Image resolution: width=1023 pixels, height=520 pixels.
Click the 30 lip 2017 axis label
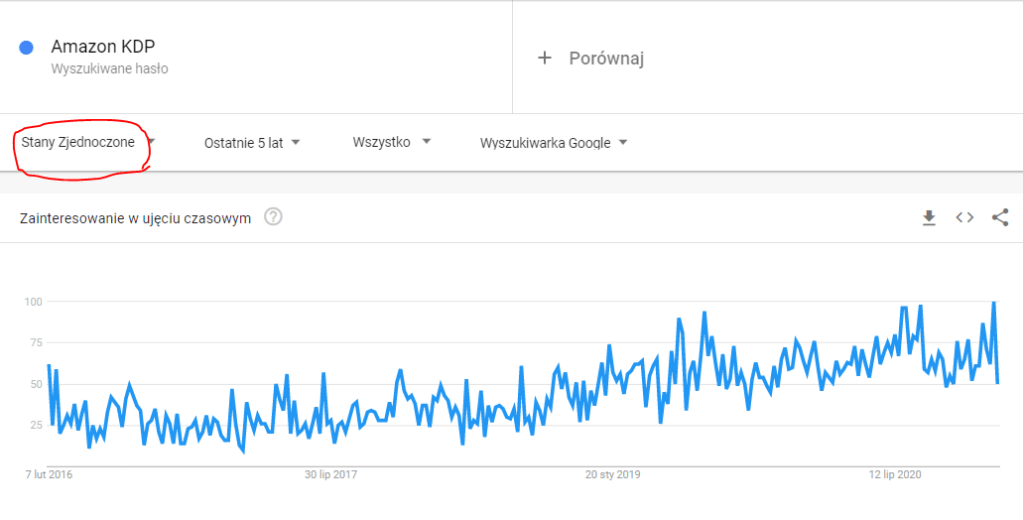coord(331,474)
